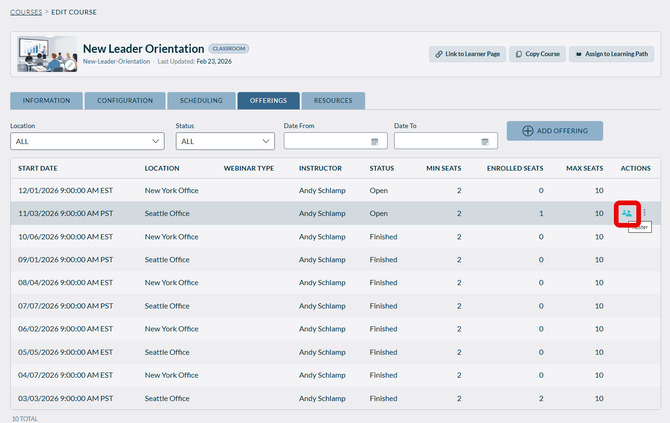
Task: Select the 12/01/2026 9:00:00 AM EST offering
Action: [335, 191]
